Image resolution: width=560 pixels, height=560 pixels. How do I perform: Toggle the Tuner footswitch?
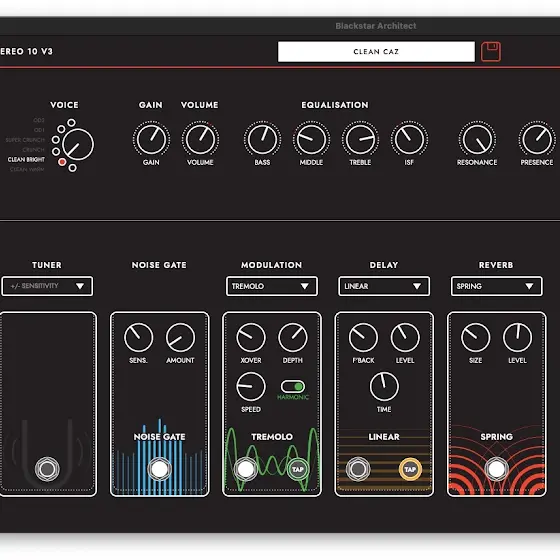click(x=47, y=469)
